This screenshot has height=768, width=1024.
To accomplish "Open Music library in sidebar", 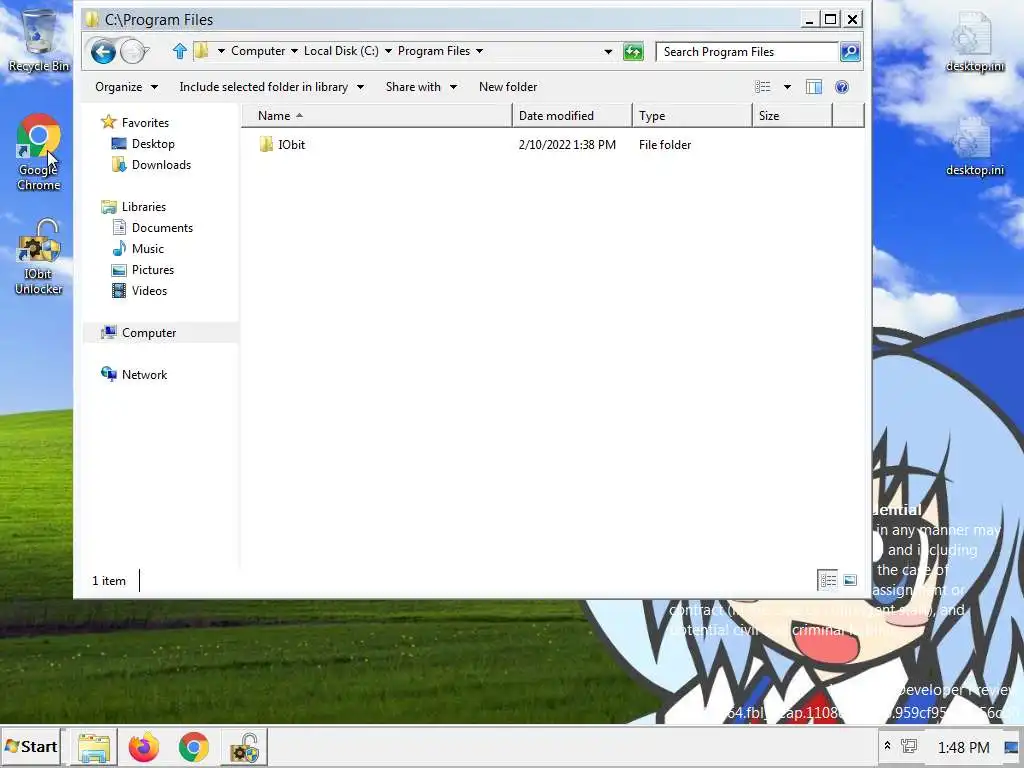I will 148,249.
